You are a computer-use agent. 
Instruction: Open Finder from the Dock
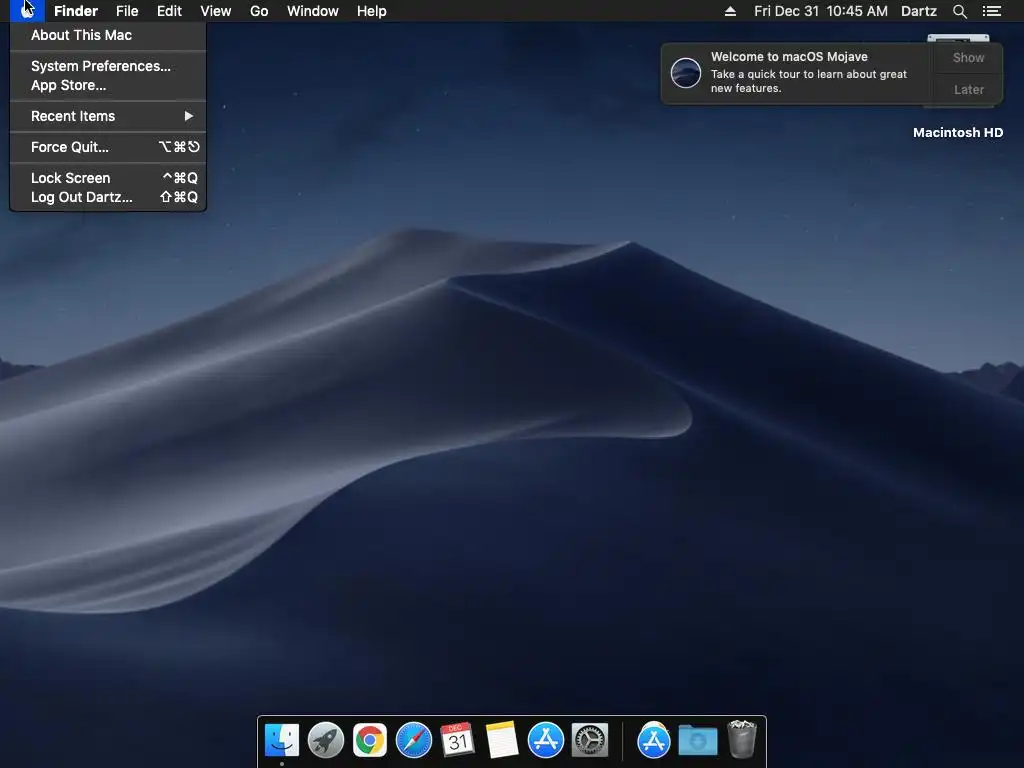click(x=282, y=740)
